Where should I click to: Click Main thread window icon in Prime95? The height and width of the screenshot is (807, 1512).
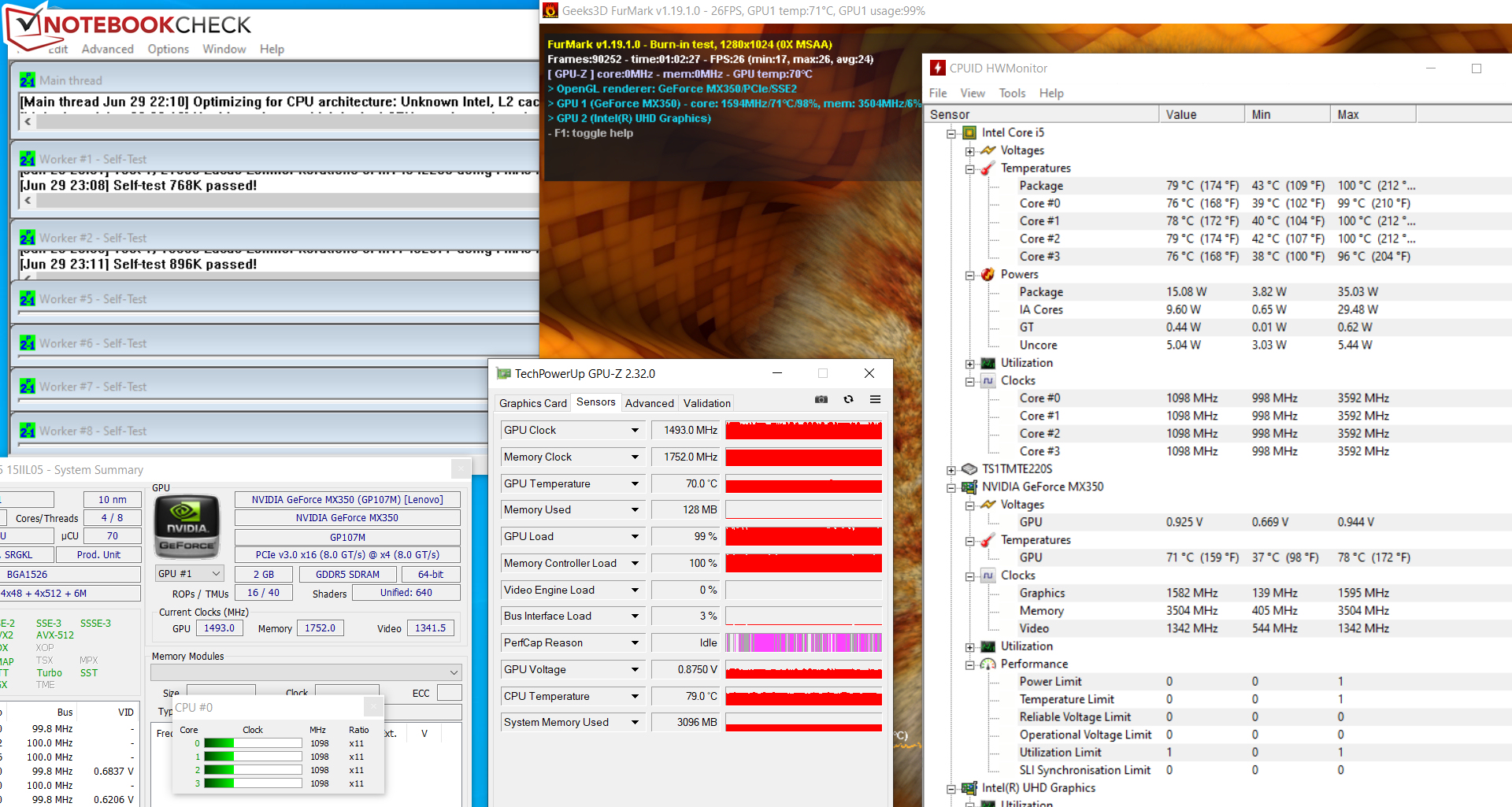28,80
